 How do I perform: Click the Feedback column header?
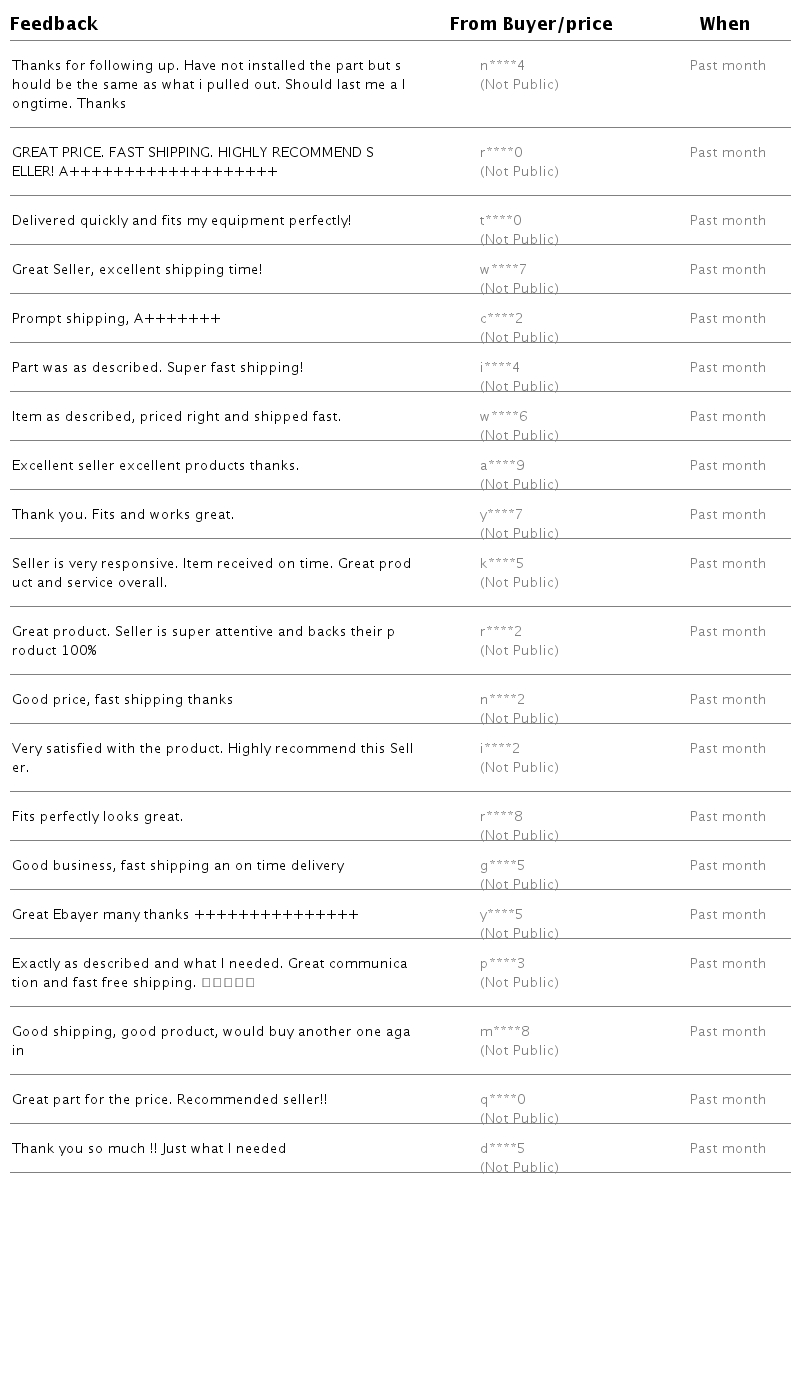tap(54, 24)
